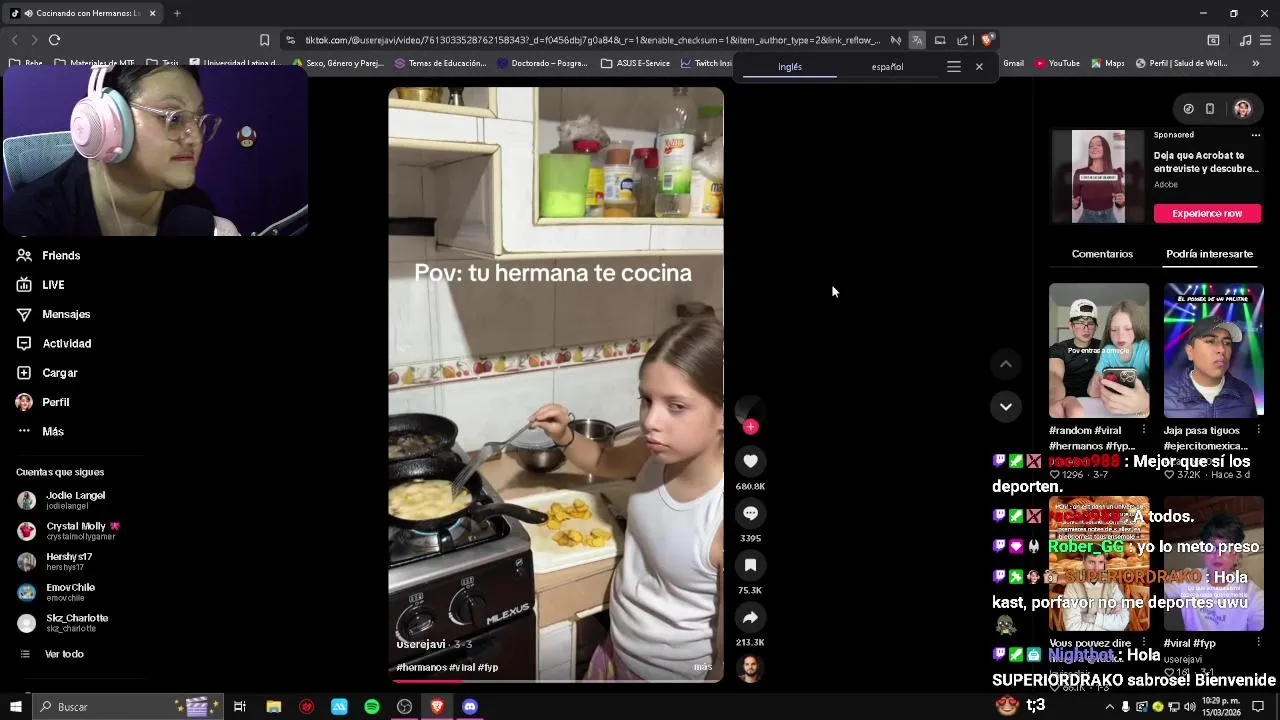Click the browser address bar URL
The width and height of the screenshot is (1280, 720).
point(592,40)
